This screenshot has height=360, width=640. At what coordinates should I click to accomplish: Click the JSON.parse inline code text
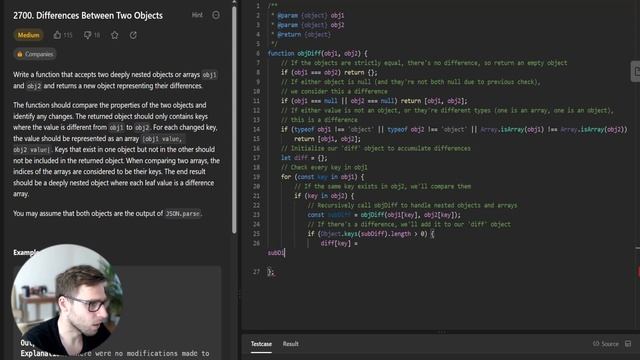(x=182, y=213)
